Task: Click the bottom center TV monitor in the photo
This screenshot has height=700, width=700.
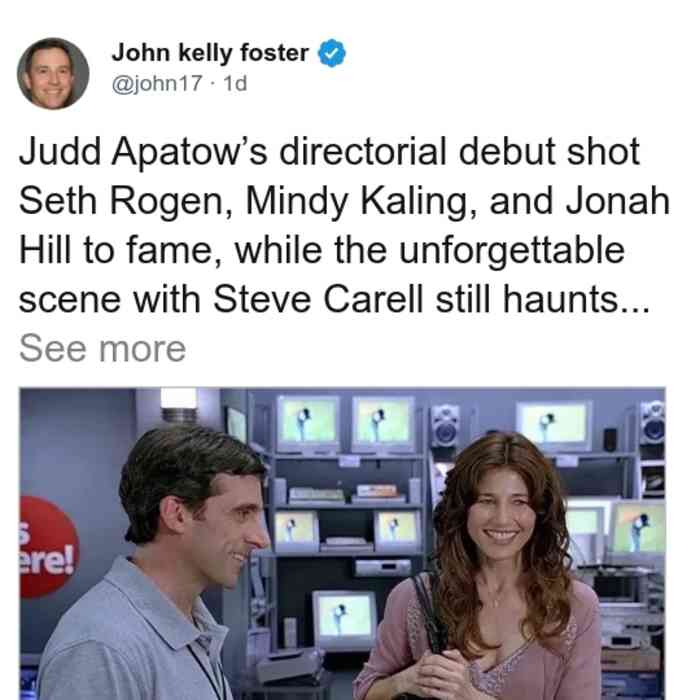Action: 344,620
